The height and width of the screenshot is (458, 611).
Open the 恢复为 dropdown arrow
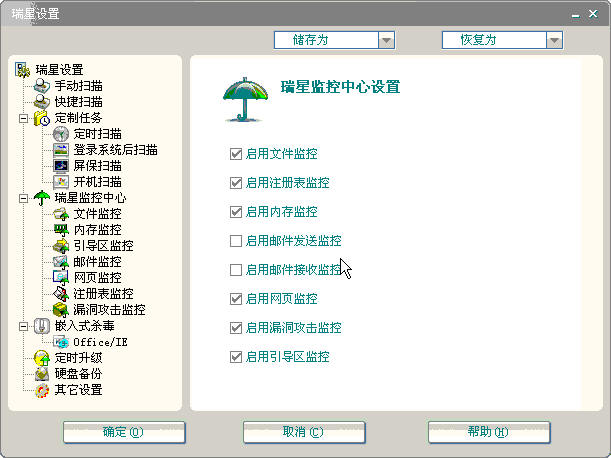tap(554, 40)
